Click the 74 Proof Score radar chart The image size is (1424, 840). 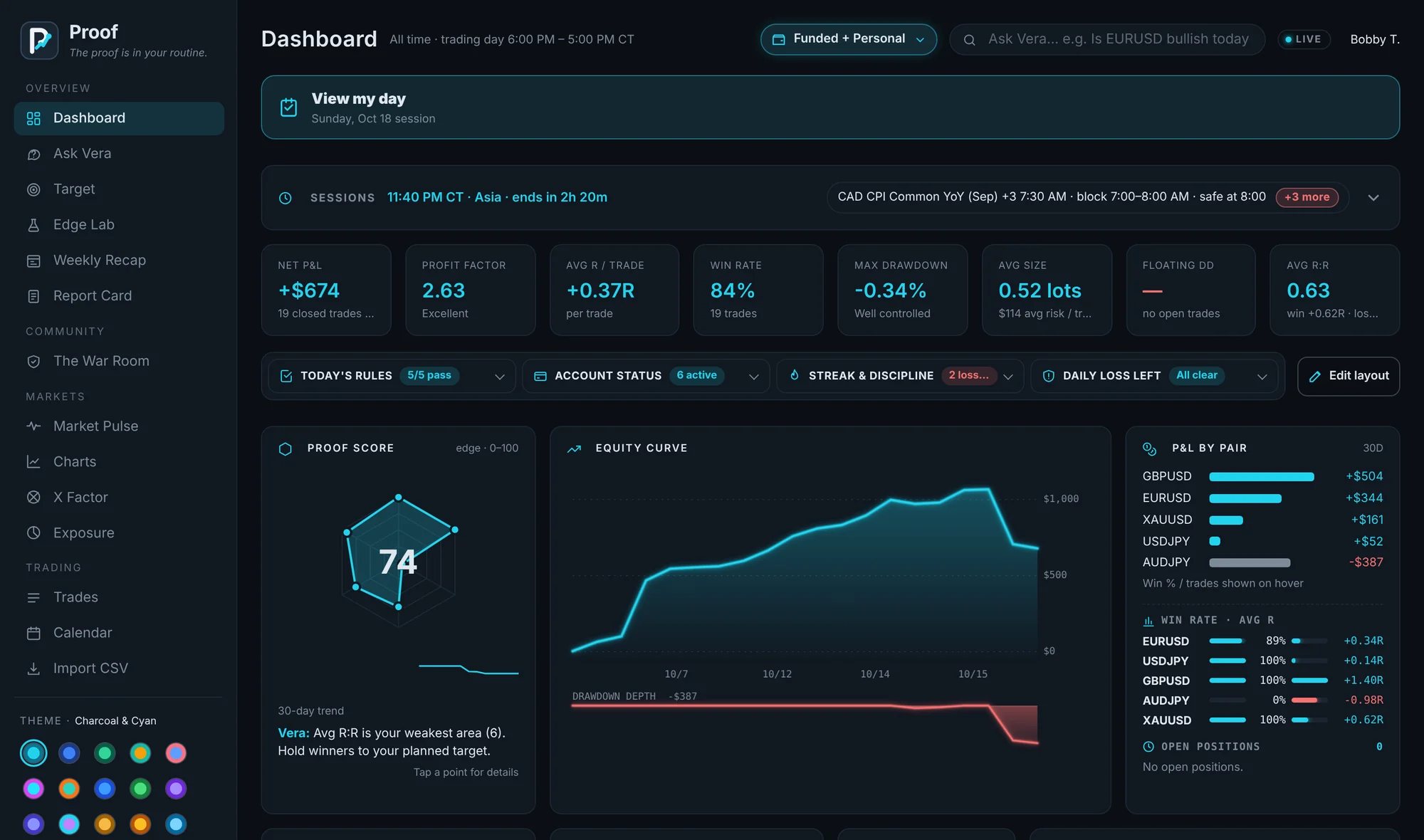(399, 562)
